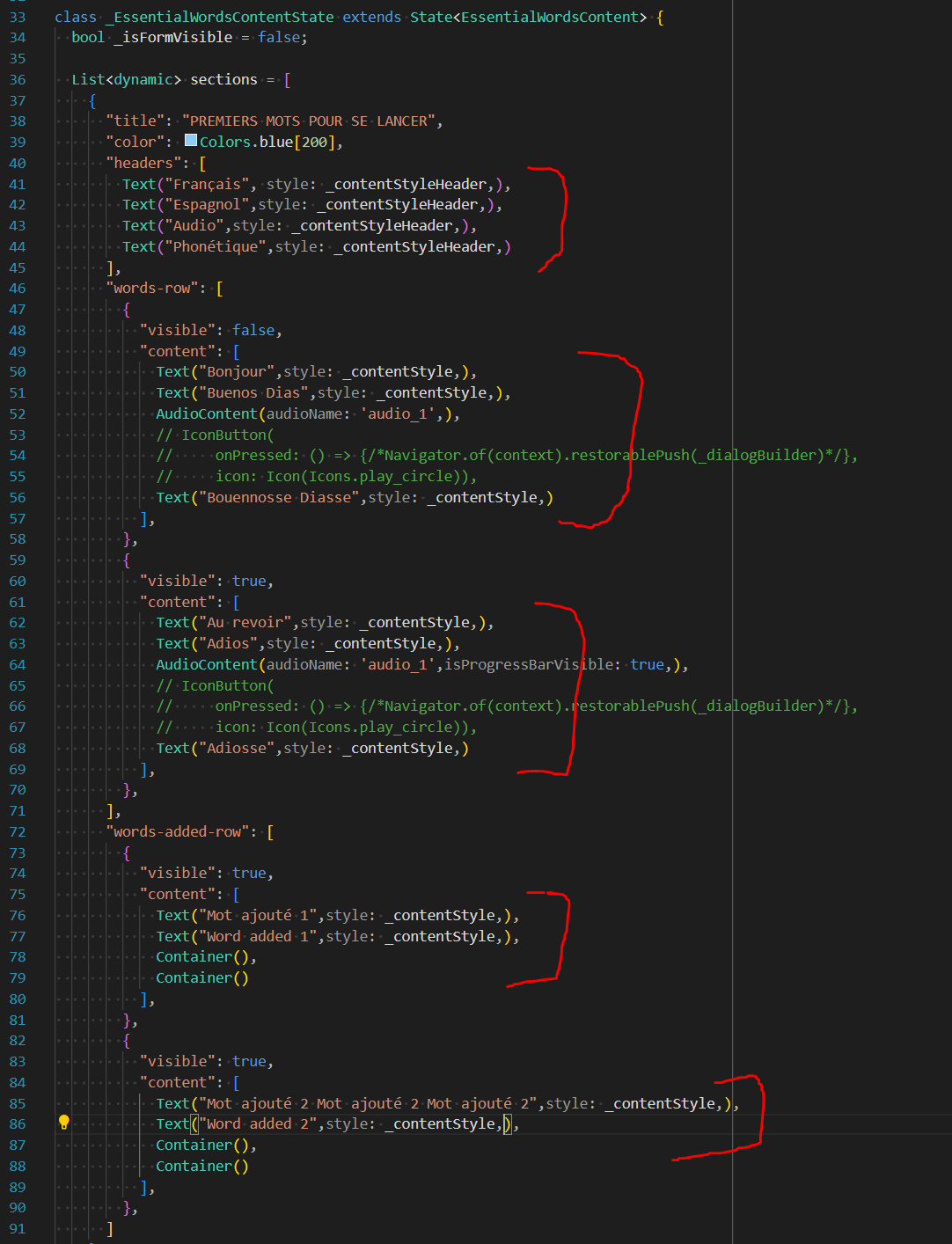Click the quick fix lightbulb on line 86
The height and width of the screenshot is (1244, 952).
tap(63, 1123)
